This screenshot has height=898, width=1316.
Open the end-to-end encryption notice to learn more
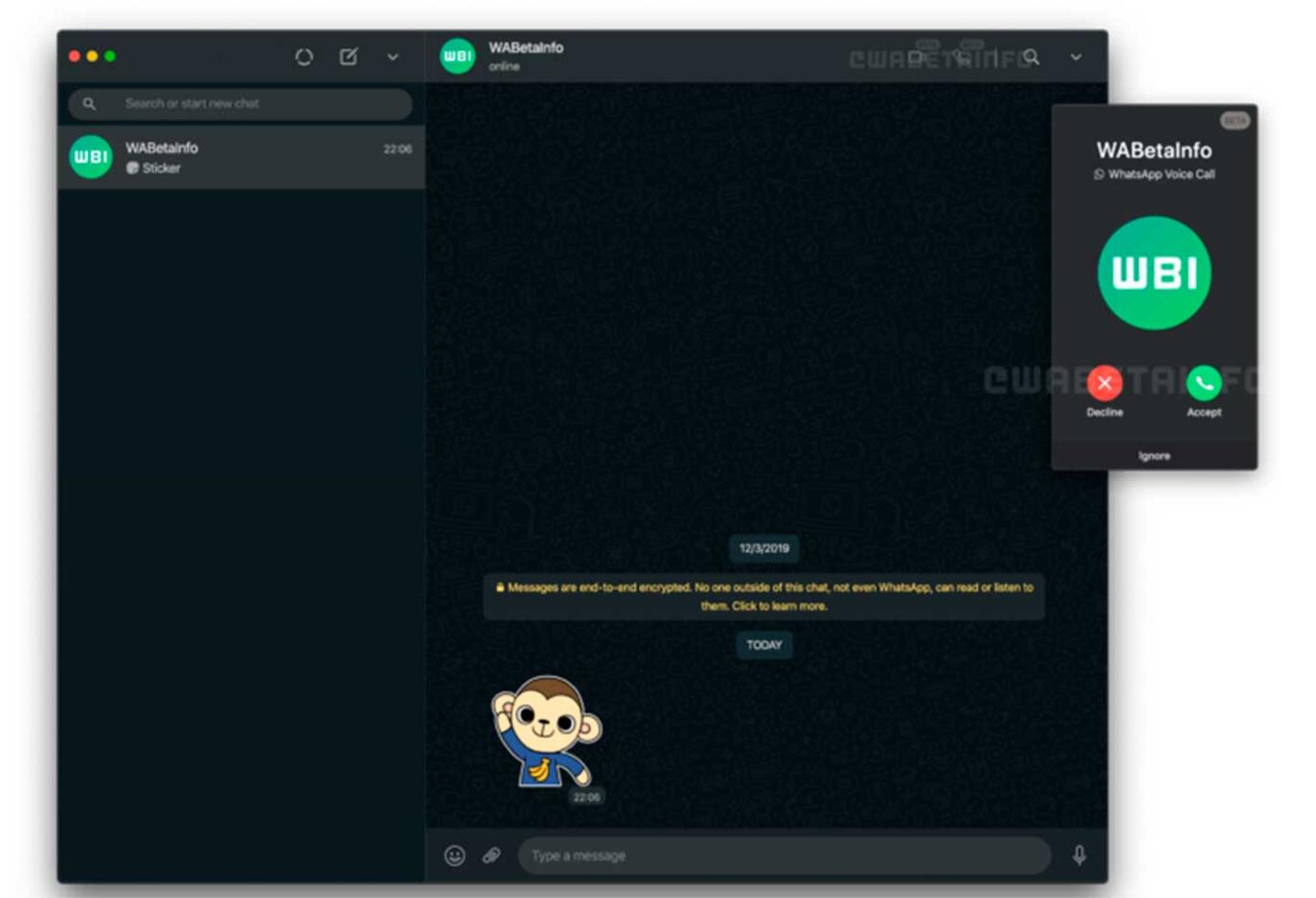[764, 597]
